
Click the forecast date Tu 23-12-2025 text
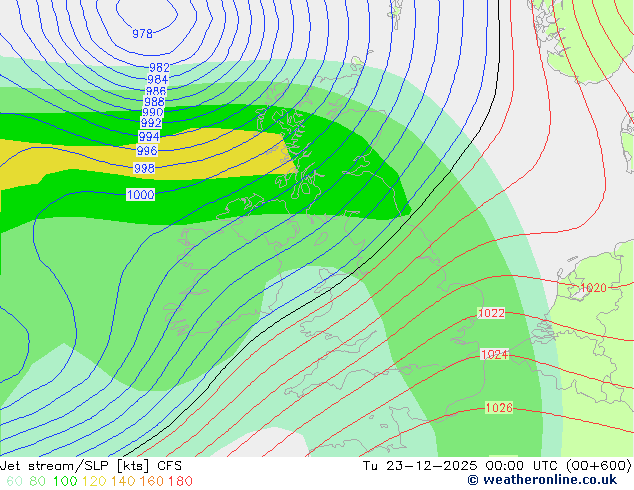pyautogui.click(x=420, y=466)
